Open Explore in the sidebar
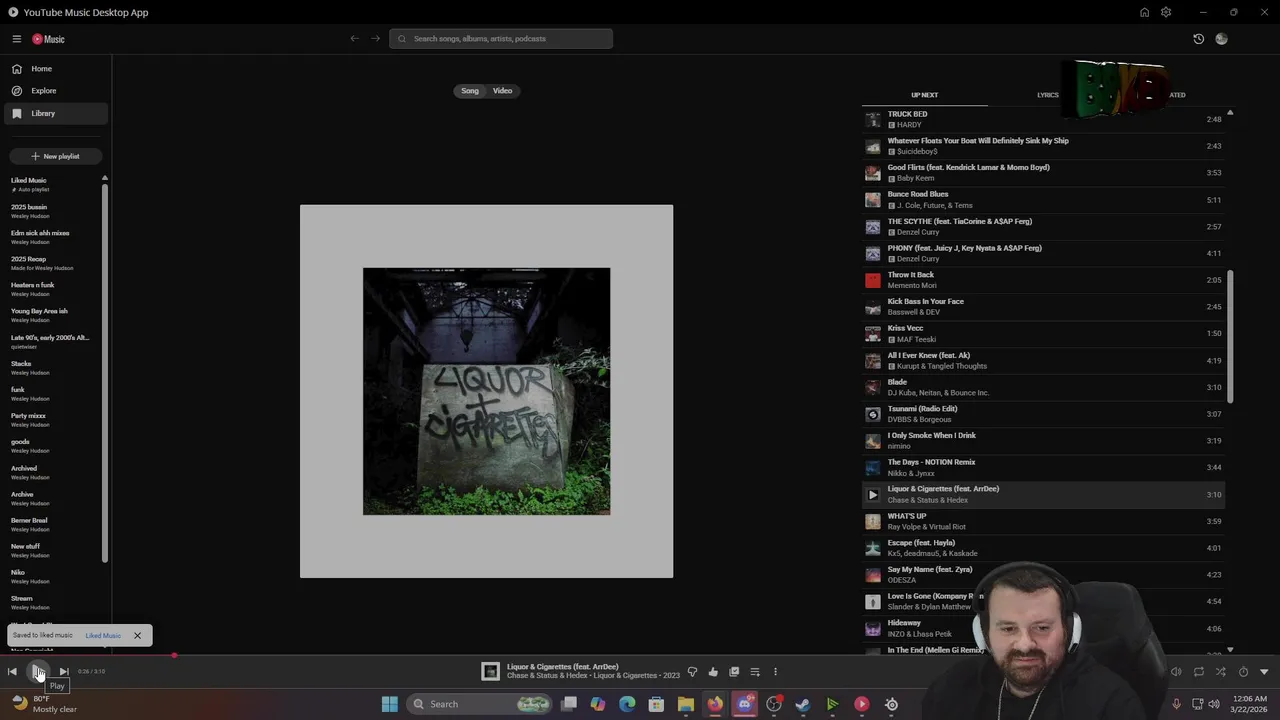Image resolution: width=1280 pixels, height=720 pixels. [x=55, y=91]
